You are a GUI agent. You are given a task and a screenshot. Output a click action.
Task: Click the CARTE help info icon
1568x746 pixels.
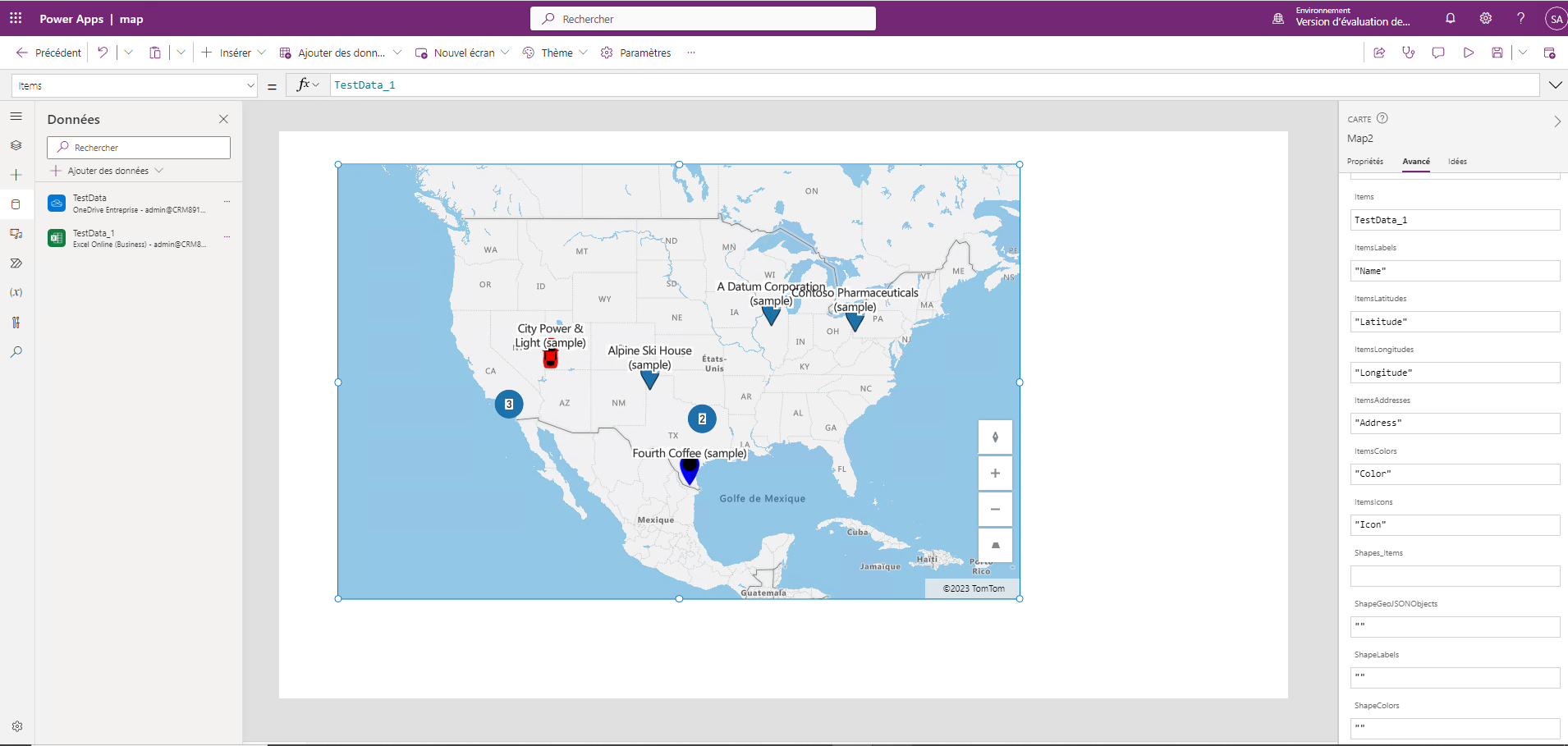pos(1382,118)
